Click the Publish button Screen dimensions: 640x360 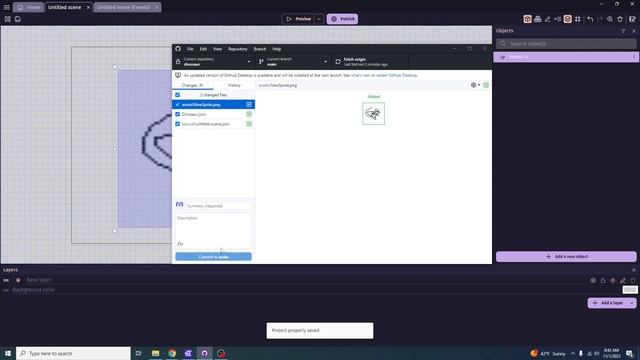tap(342, 19)
